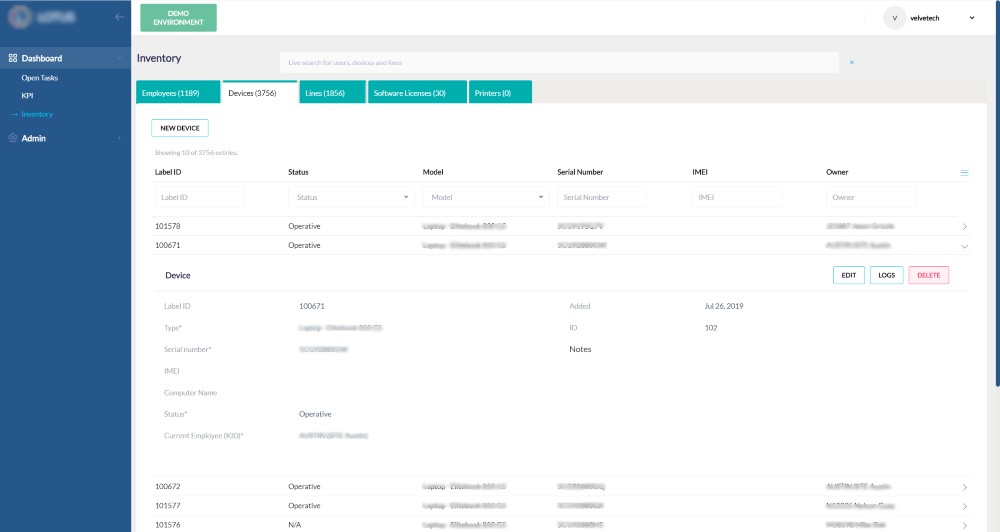Click label ID 101576 cell

pyautogui.click(x=168, y=525)
